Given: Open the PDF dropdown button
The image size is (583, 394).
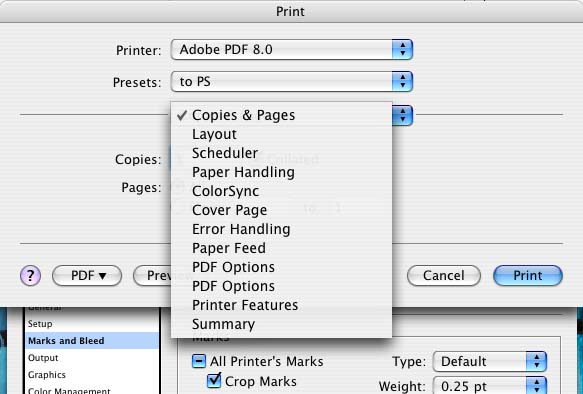Looking at the screenshot, I should (87, 276).
